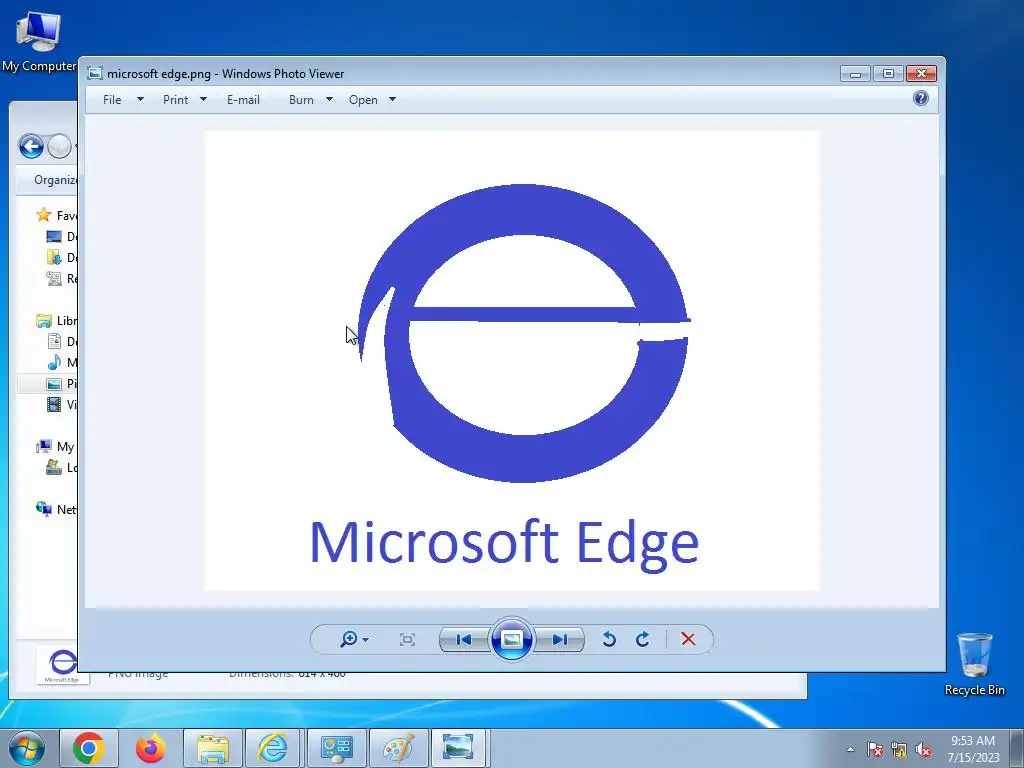Open the zoom magnifier control
This screenshot has height=768, width=1024.
pyautogui.click(x=354, y=639)
